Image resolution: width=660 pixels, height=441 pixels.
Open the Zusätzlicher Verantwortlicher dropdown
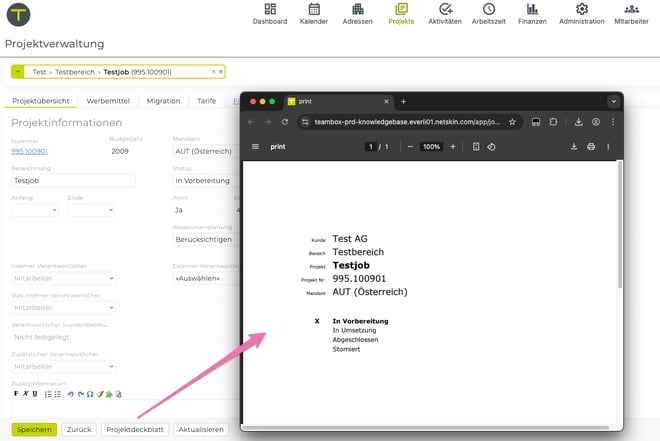pos(64,367)
